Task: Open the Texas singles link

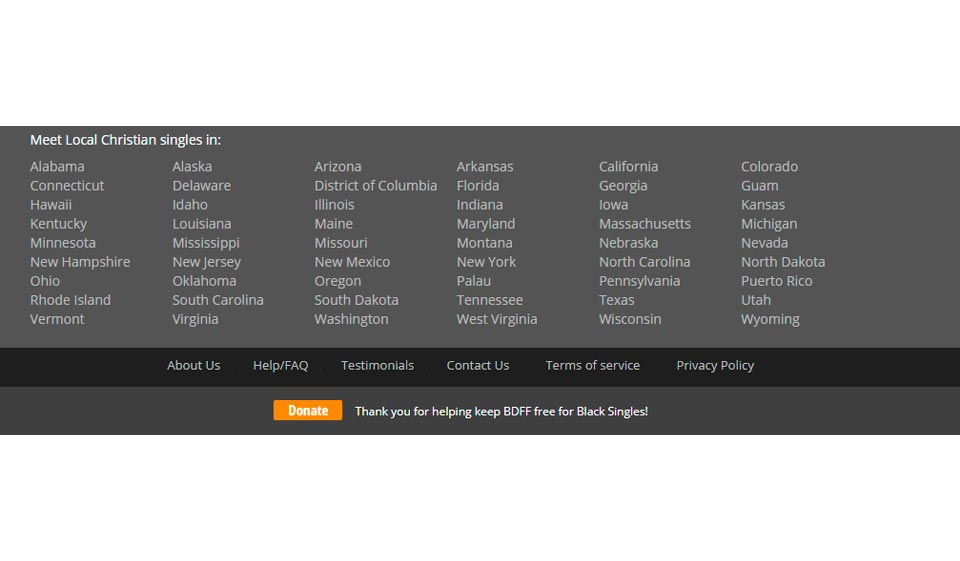Action: 616,300
